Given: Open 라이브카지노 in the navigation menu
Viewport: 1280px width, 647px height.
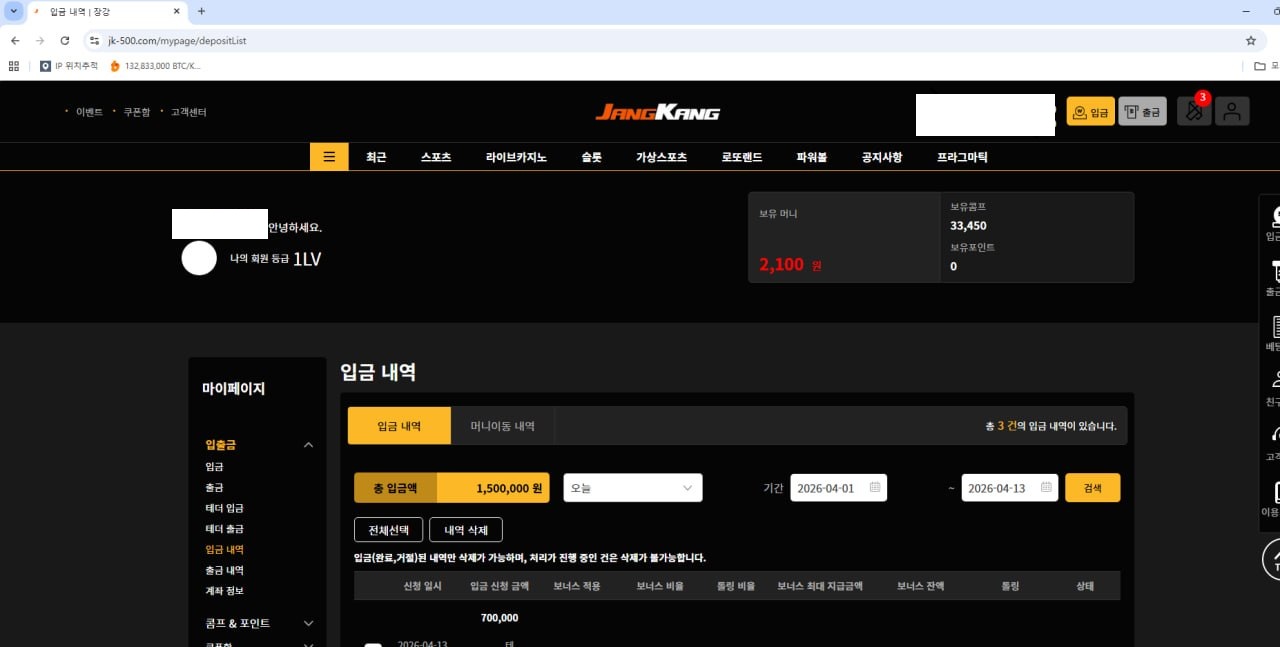Looking at the screenshot, I should 516,157.
